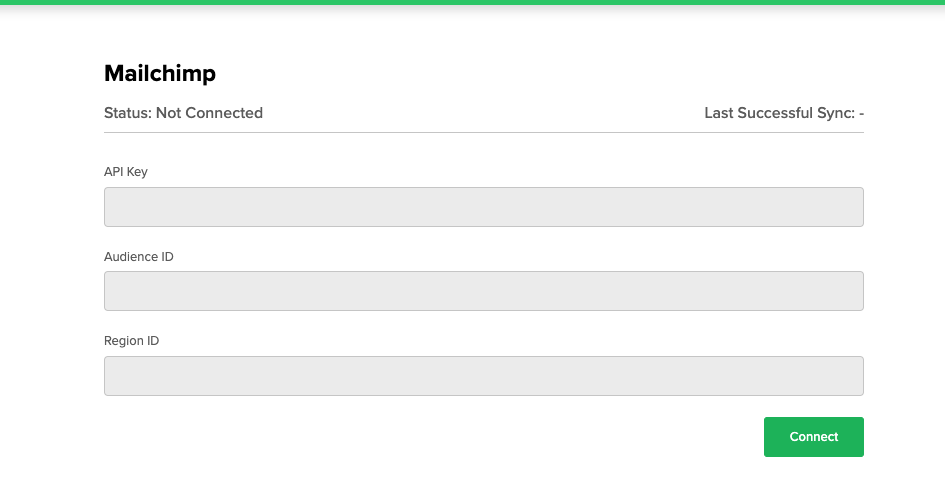Image resolution: width=945 pixels, height=498 pixels.
Task: Select the Audience ID text box
Action: (483, 291)
